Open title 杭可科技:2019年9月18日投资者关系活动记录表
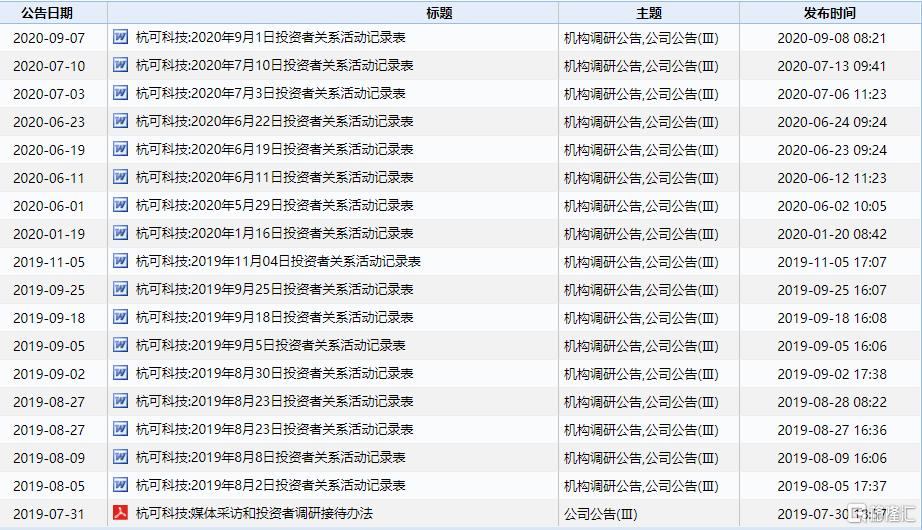This screenshot has height=530, width=922. (275, 318)
